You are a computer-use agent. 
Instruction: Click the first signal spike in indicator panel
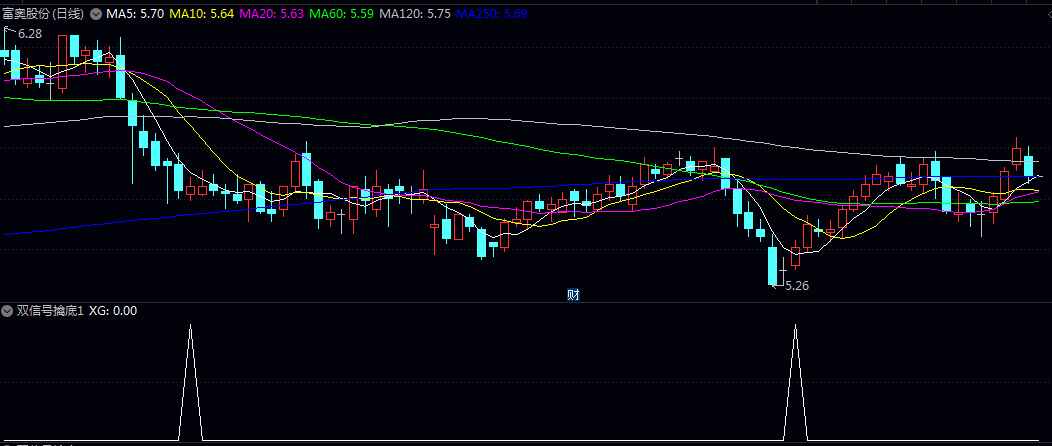point(191,382)
